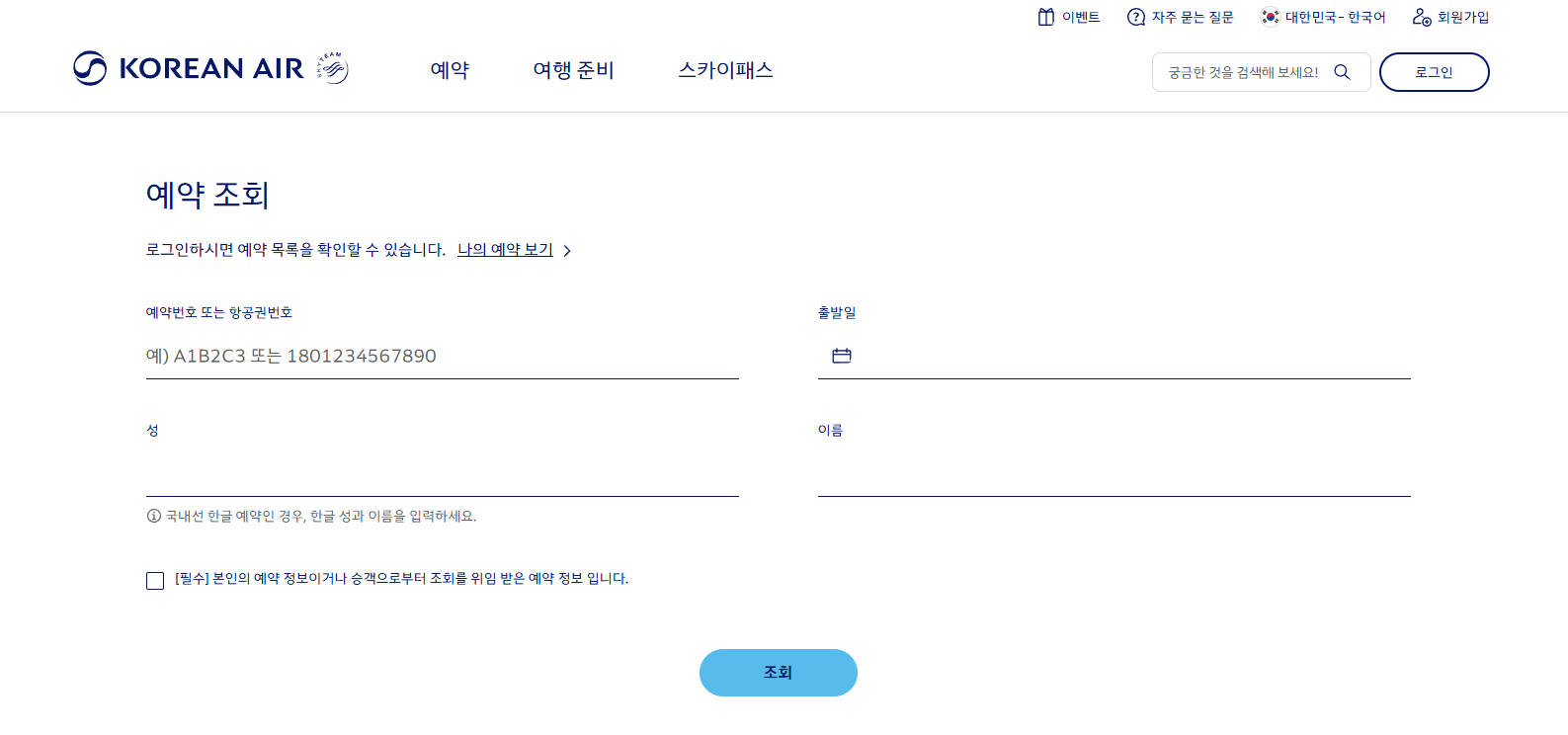Screen dimensions: 1568x735
Task: Check the [필수] consent checkbox
Action: tap(155, 581)
